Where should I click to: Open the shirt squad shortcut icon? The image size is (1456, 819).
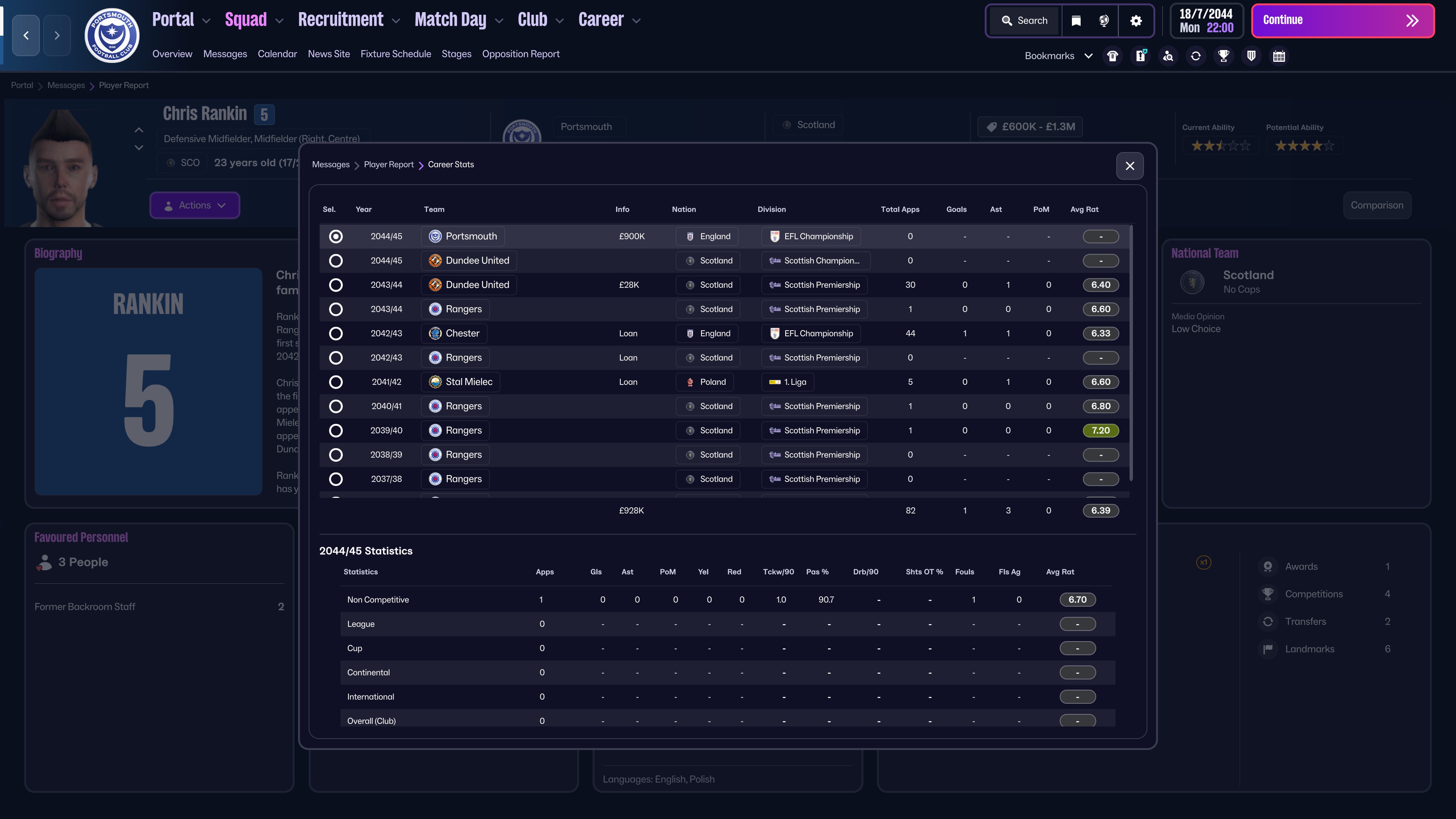pyautogui.click(x=1112, y=56)
